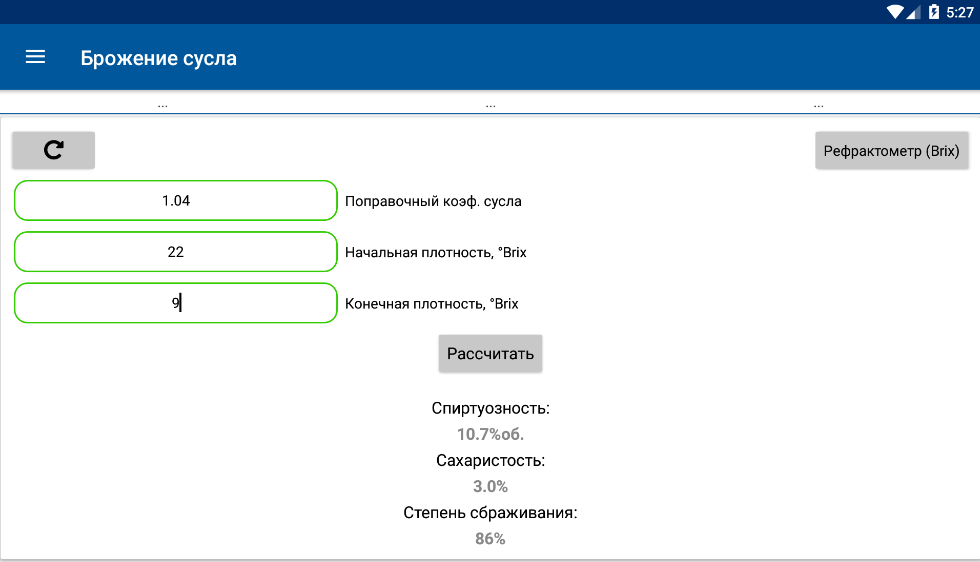This screenshot has width=980, height=562.
Task: Edit the initial density field 22
Action: [176, 252]
